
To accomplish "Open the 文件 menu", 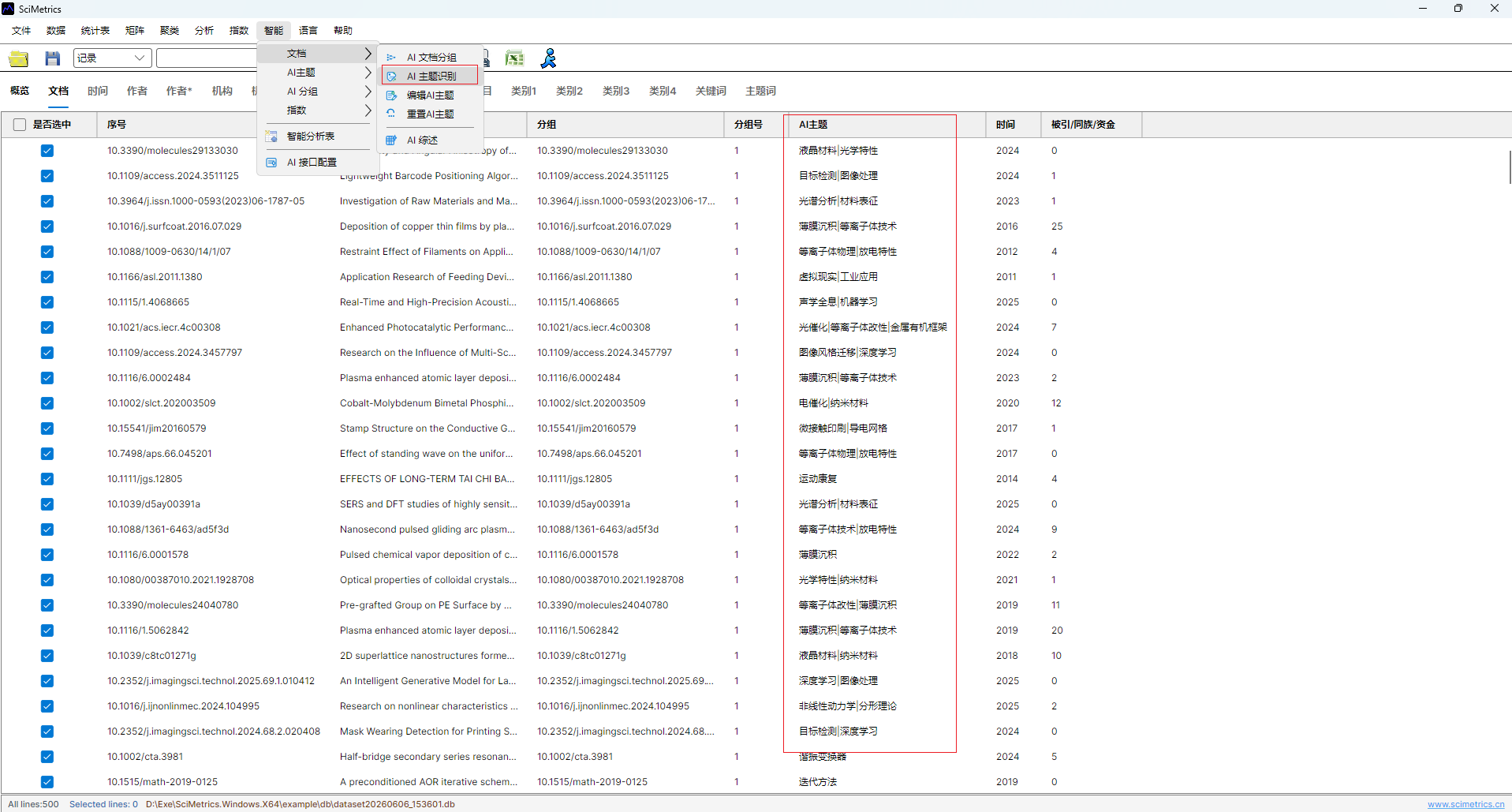I will pyautogui.click(x=21, y=31).
